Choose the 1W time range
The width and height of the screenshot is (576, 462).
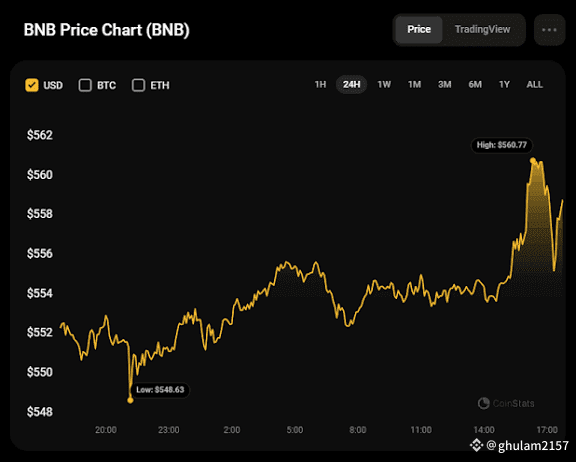384,84
